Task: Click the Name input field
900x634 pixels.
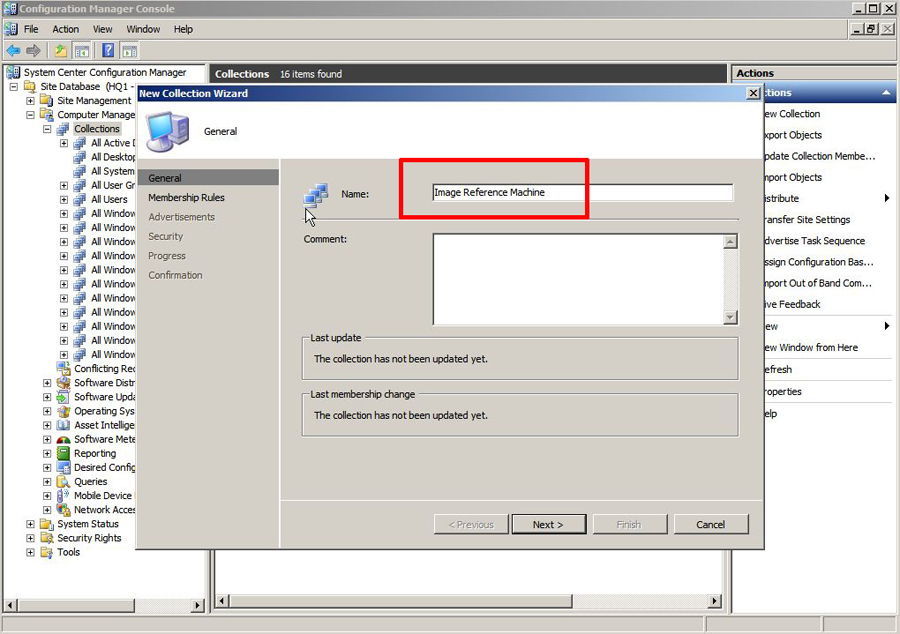Action: [x=583, y=192]
